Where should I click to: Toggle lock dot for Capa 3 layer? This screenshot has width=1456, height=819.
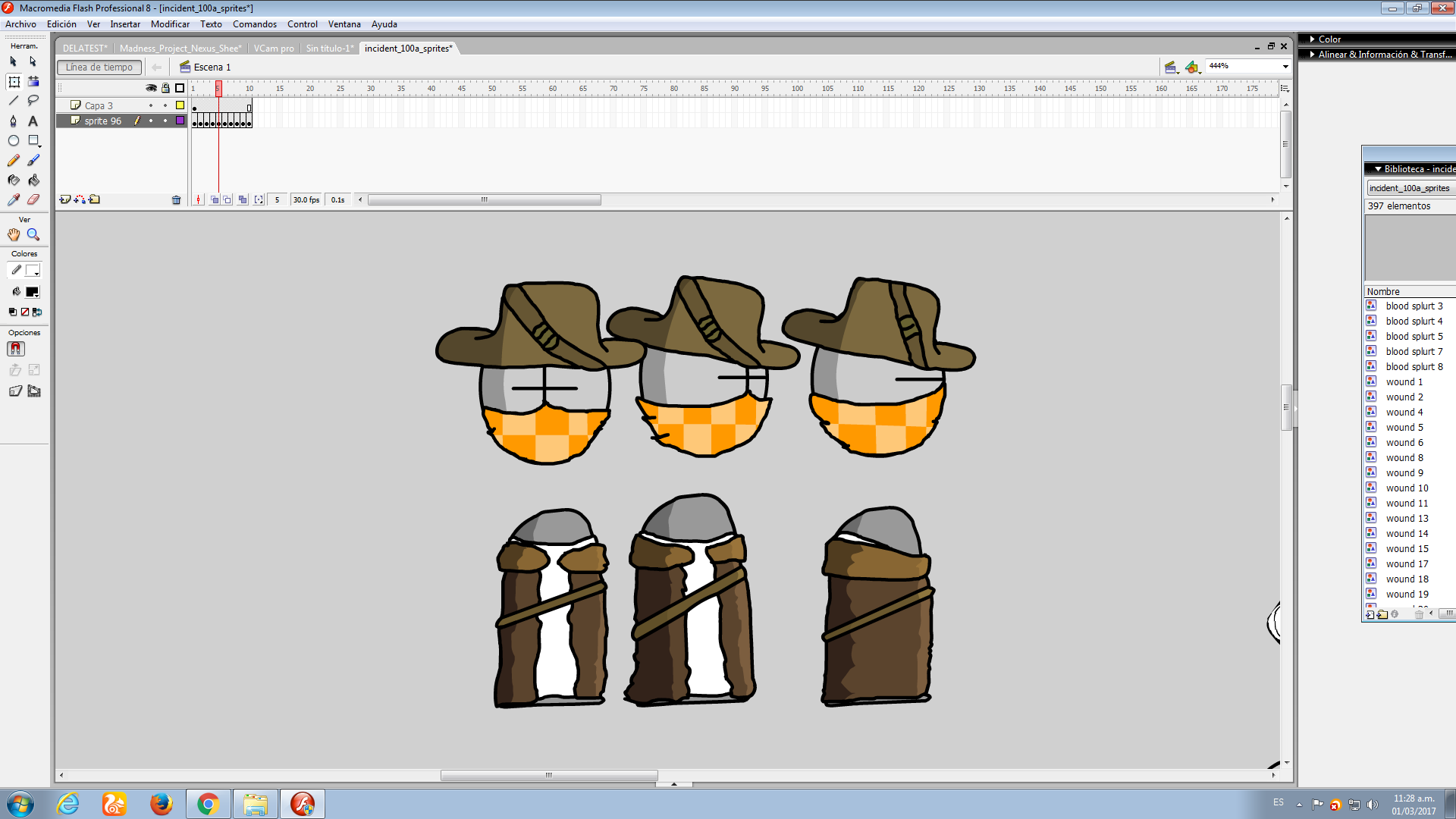point(165,105)
